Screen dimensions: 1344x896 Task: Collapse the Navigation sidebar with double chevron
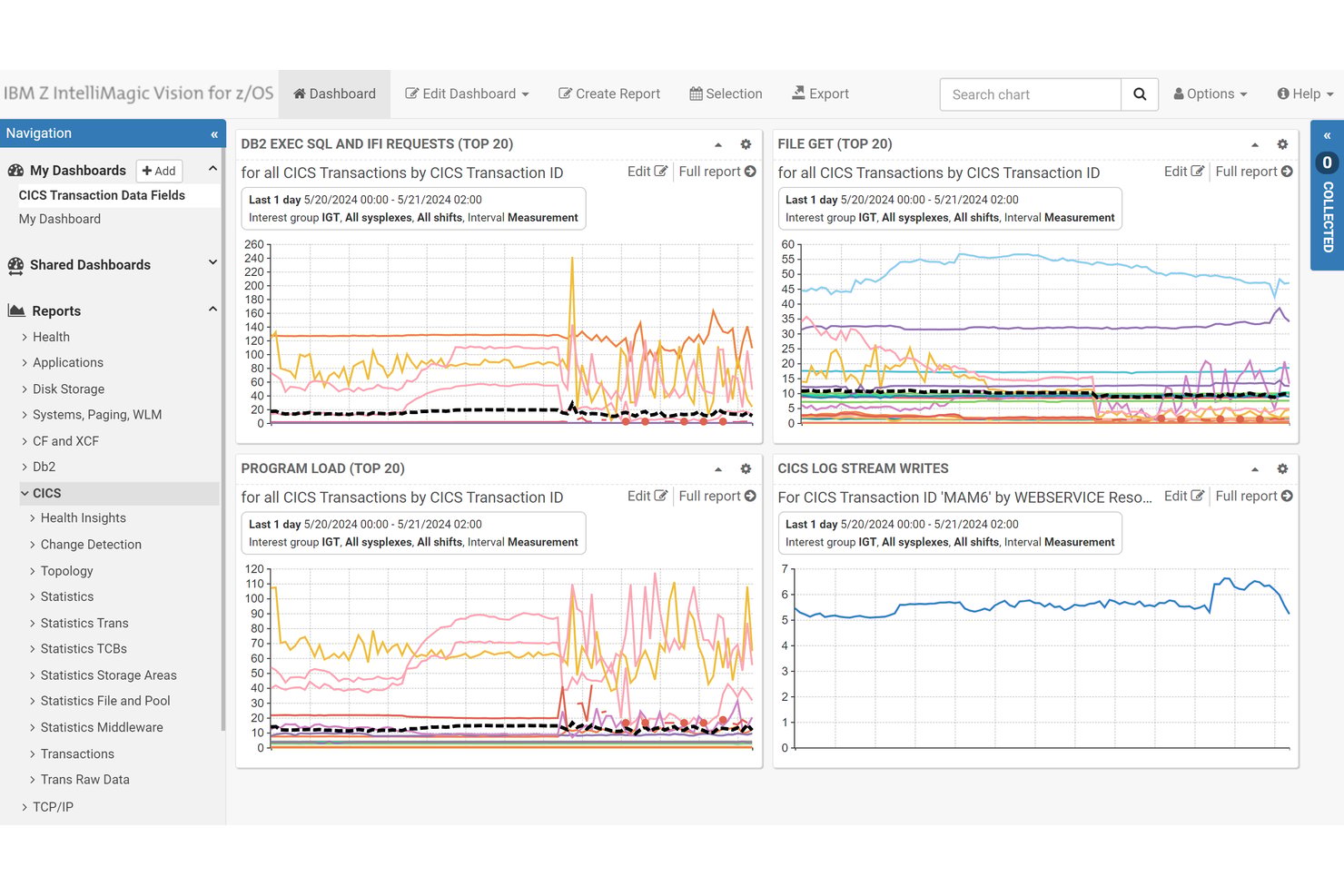214,134
